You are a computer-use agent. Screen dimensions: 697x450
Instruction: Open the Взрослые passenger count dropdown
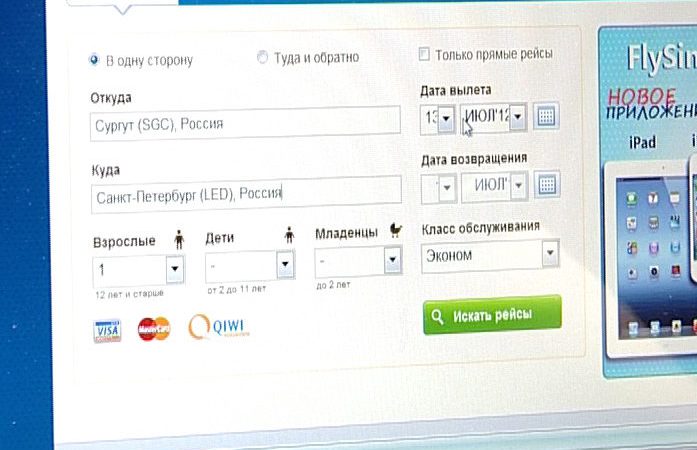[x=175, y=269]
